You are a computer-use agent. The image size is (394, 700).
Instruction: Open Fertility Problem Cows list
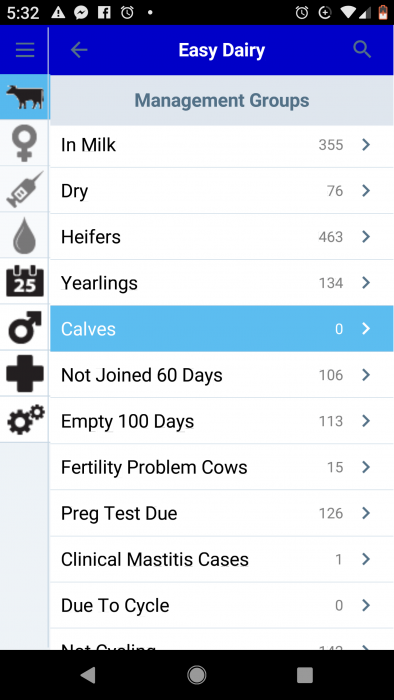coord(222,467)
